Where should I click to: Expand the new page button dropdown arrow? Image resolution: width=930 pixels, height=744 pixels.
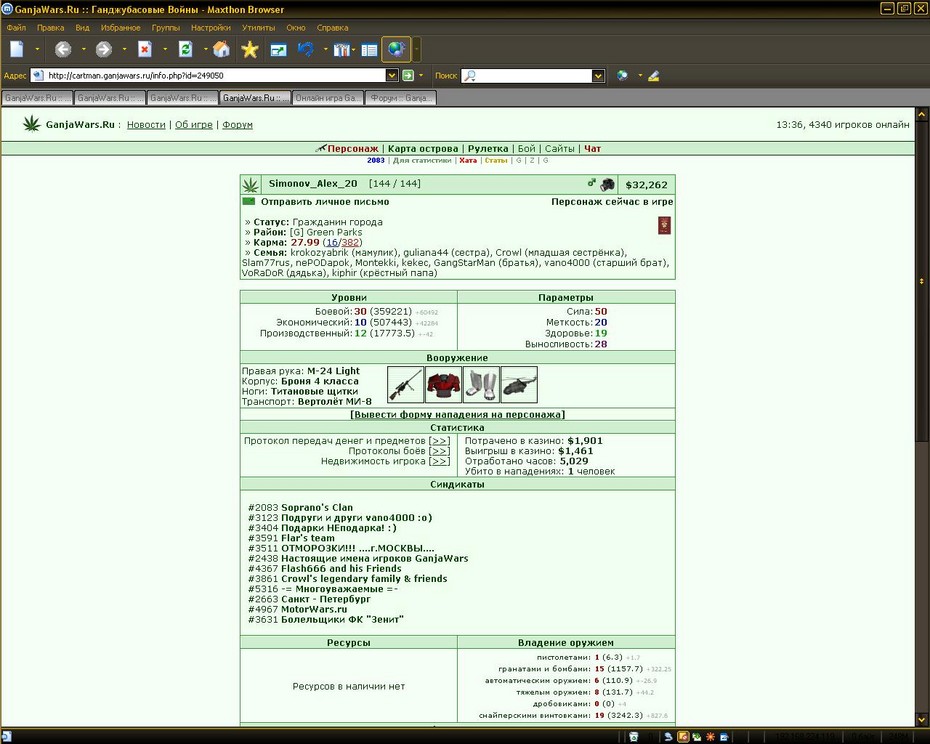coord(37,49)
